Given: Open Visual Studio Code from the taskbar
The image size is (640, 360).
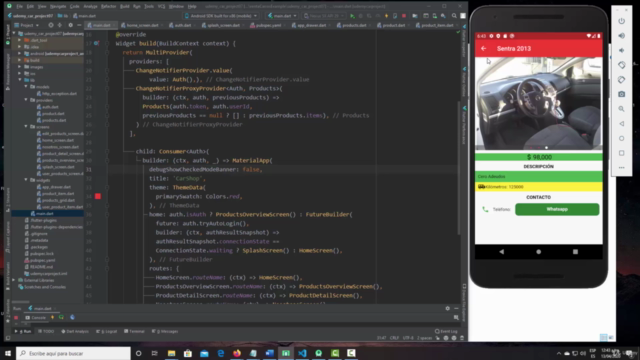Looking at the screenshot, I should (302, 353).
